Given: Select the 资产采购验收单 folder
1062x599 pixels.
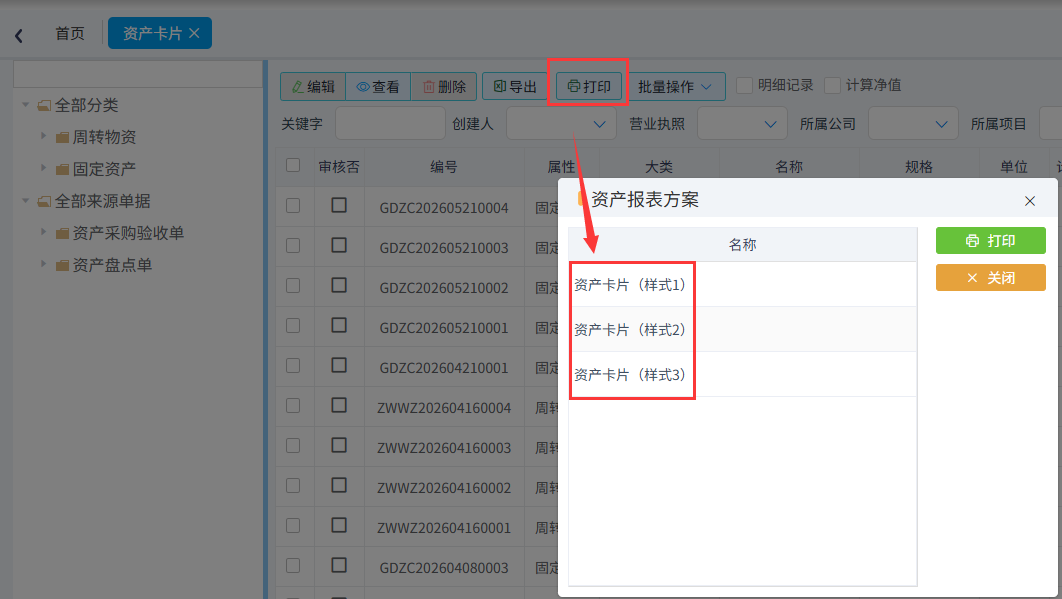Looking at the screenshot, I should pos(128,233).
